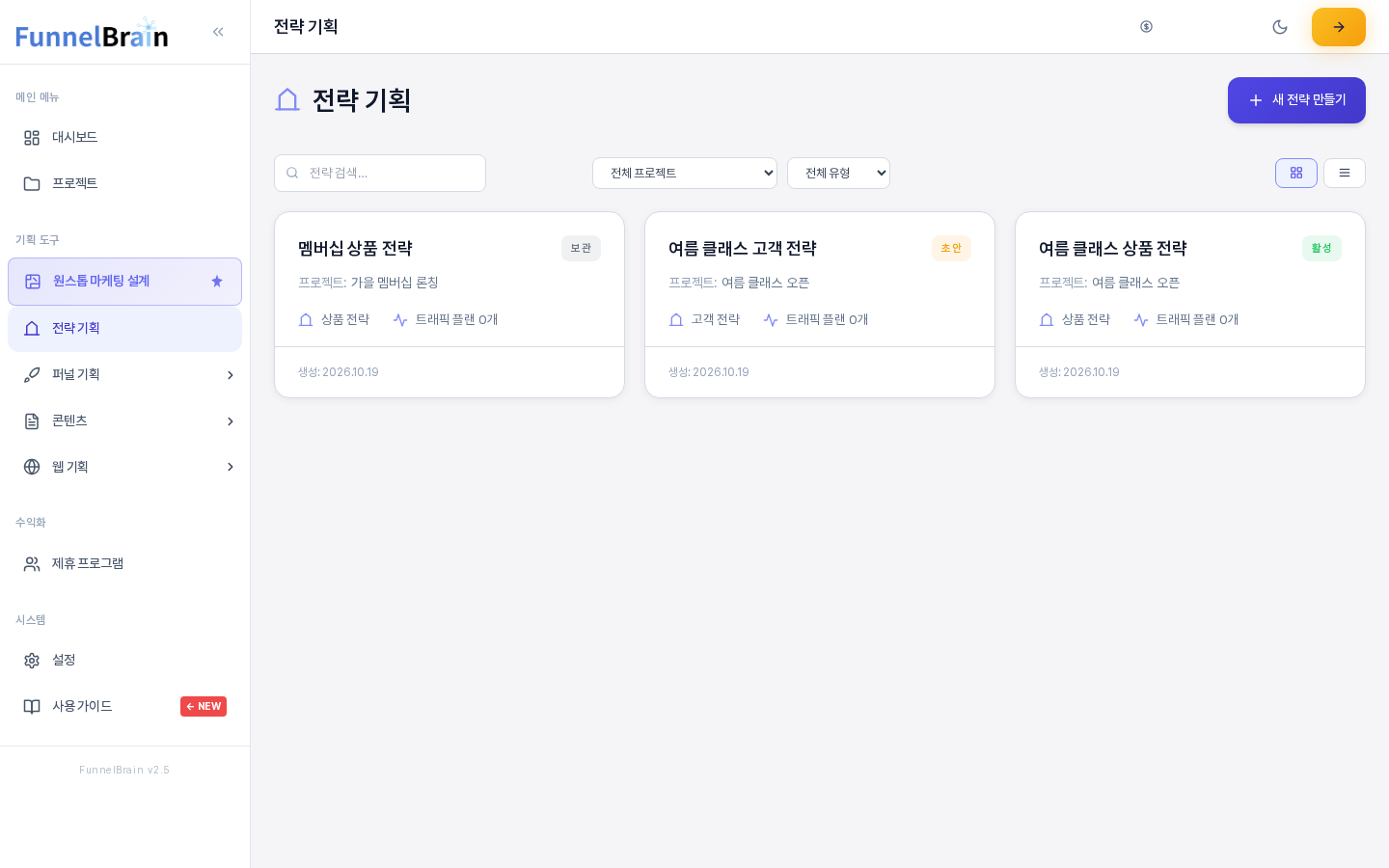
Task: Click the orange arrow button in header
Action: click(x=1339, y=27)
